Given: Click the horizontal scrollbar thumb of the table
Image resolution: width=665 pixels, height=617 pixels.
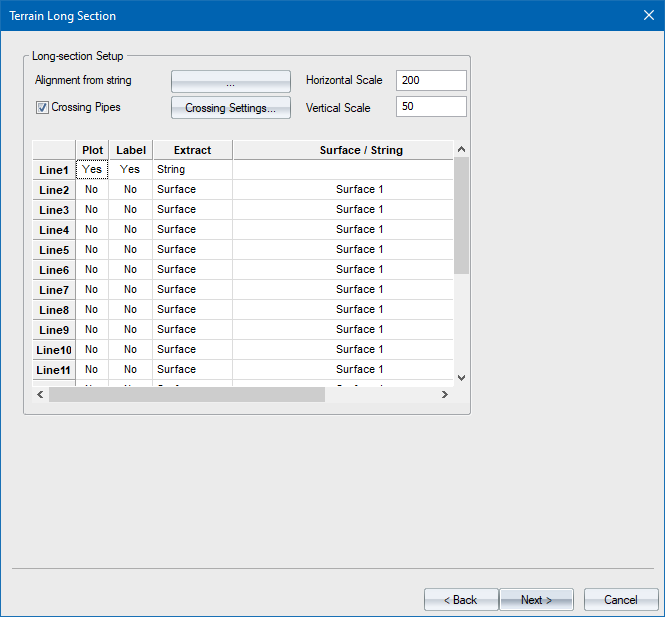Looking at the screenshot, I should [187, 395].
